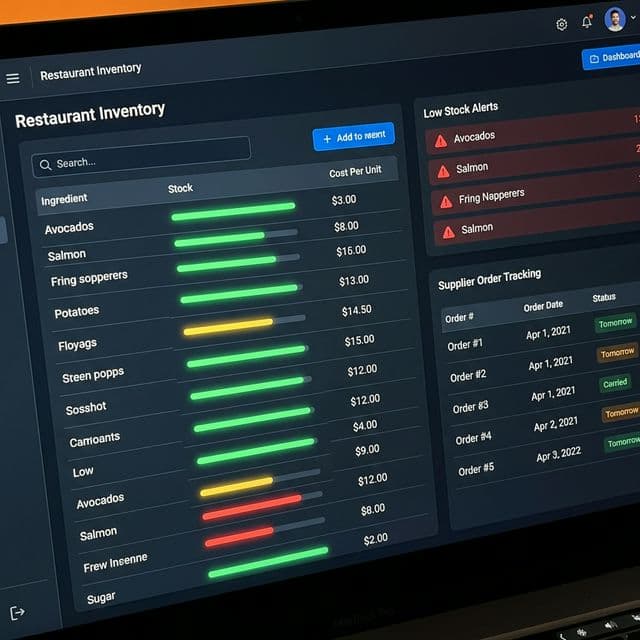Screen dimensions: 640x640
Task: Click the Potatoes stock bar
Action: [x=241, y=293]
